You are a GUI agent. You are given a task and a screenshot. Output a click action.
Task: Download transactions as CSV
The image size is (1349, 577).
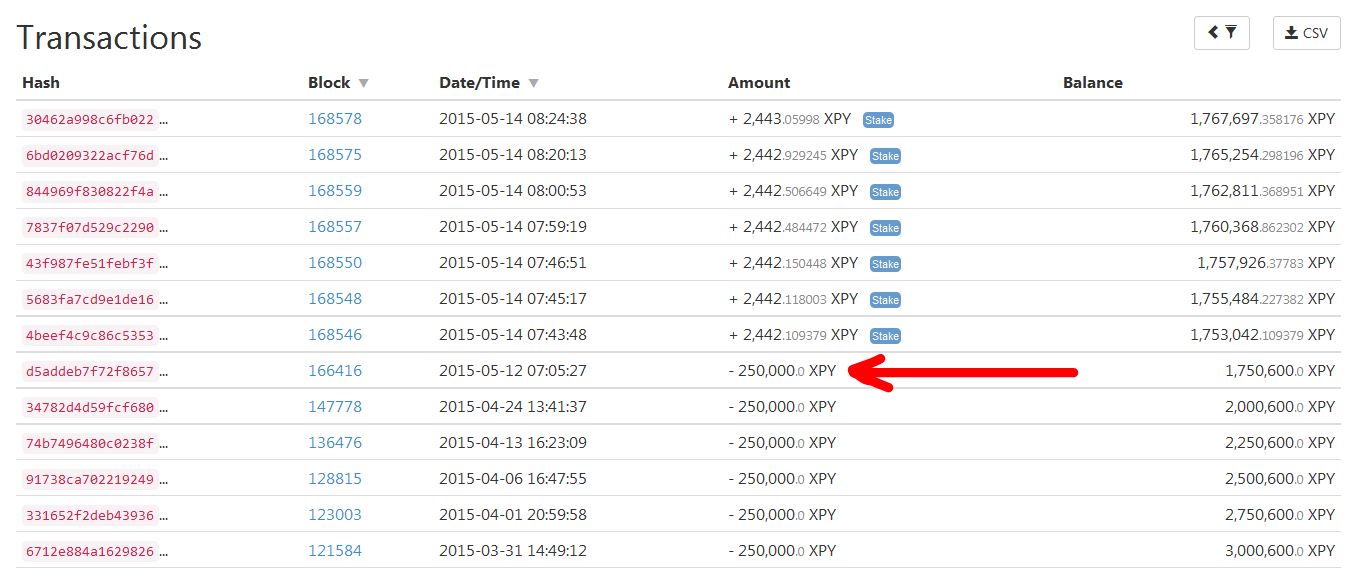click(1306, 33)
